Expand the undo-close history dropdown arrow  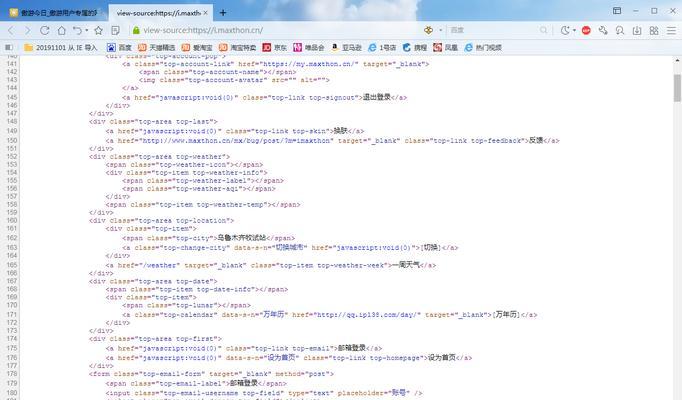tap(87, 30)
